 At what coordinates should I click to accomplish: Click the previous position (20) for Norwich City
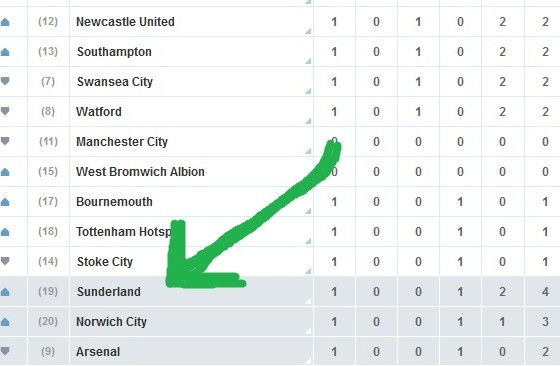(48, 321)
